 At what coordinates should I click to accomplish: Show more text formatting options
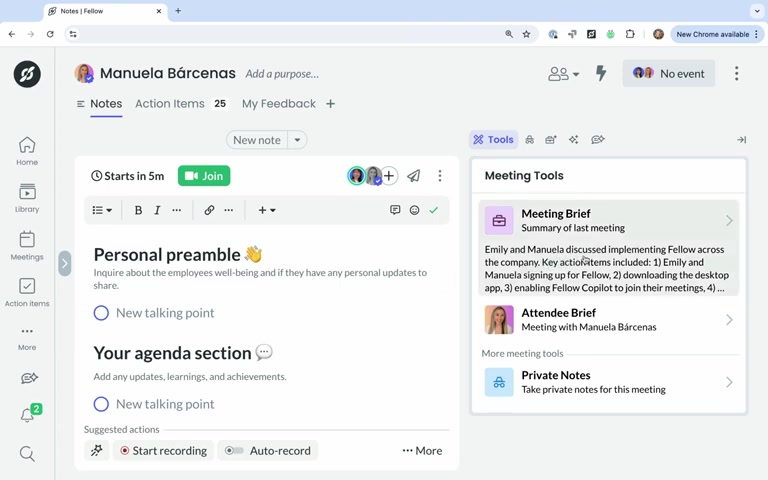click(177, 210)
